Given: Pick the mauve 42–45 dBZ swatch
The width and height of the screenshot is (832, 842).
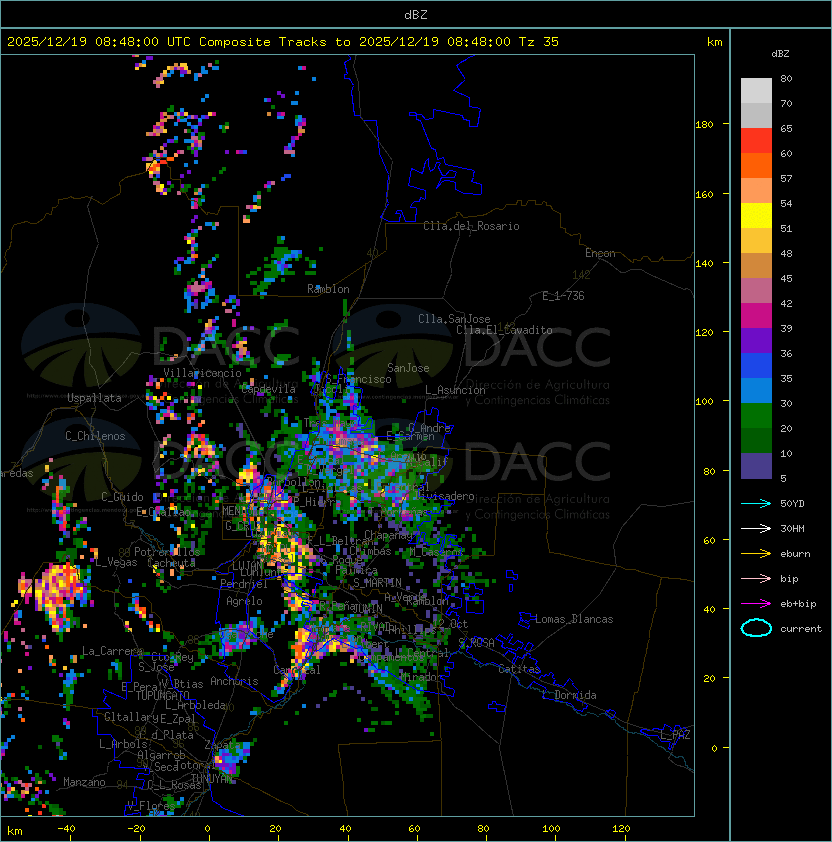Looking at the screenshot, I should [x=756, y=291].
